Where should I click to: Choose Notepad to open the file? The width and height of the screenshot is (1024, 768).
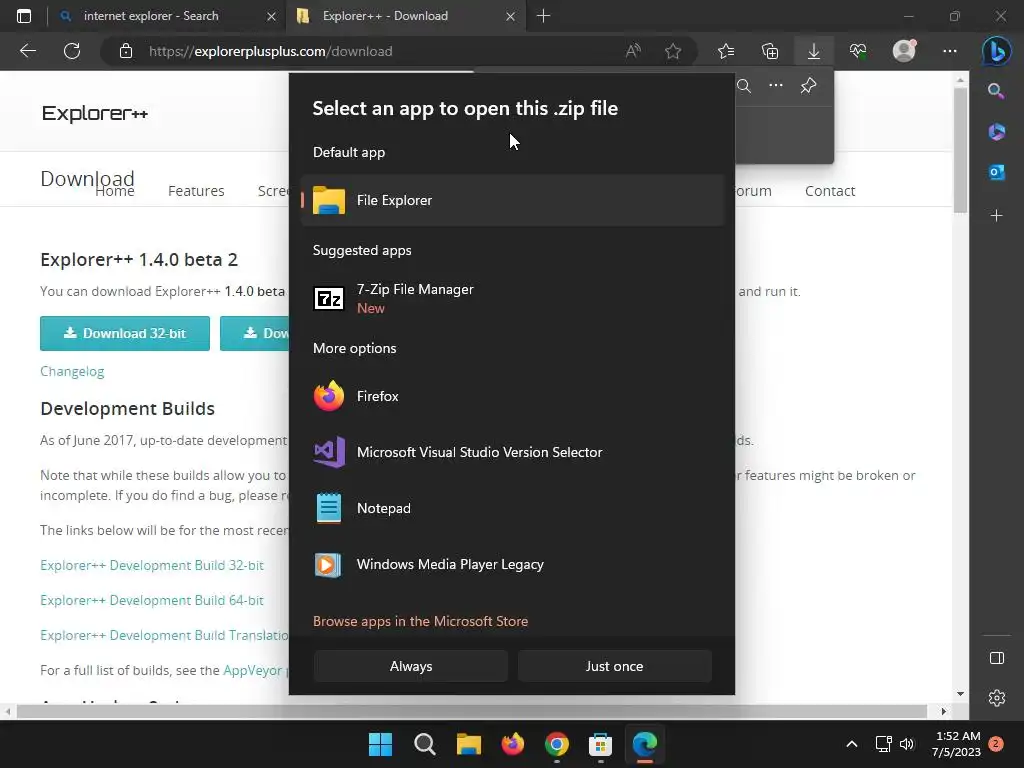[x=513, y=508]
